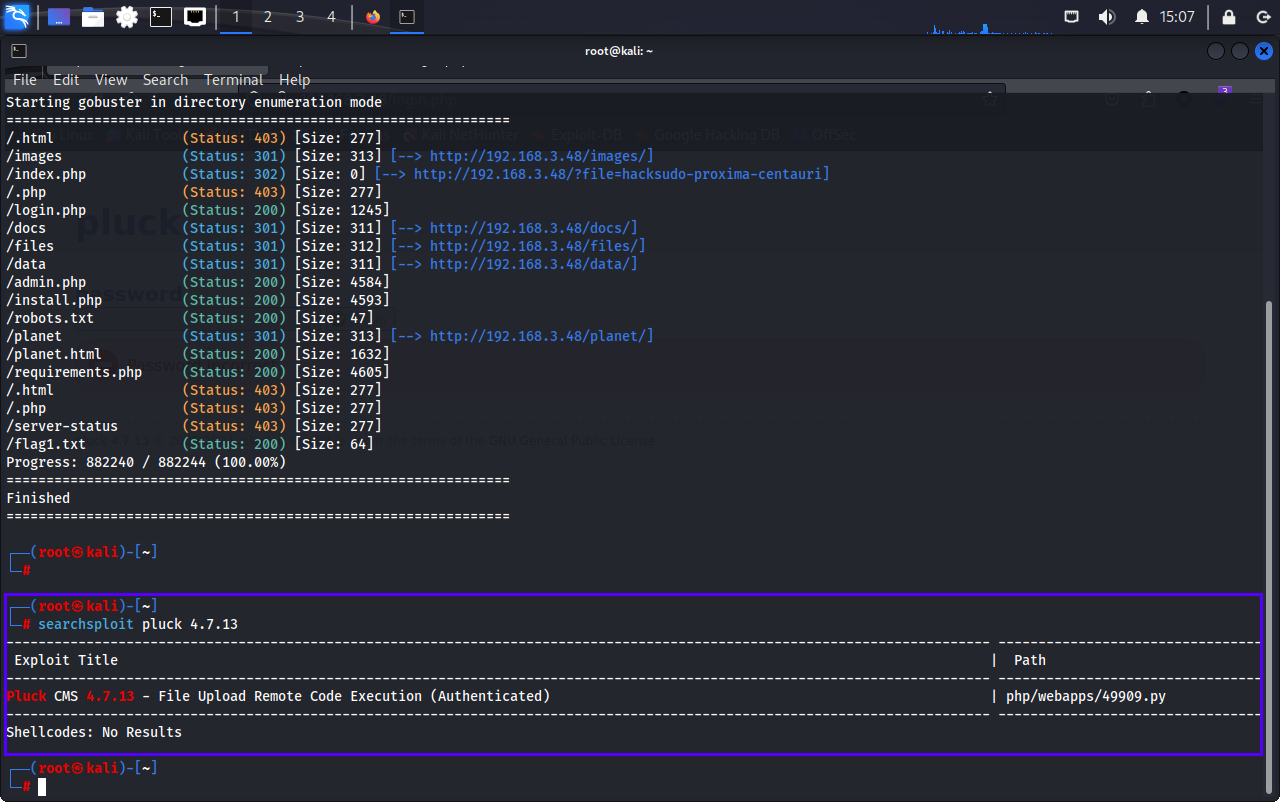This screenshot has width=1280, height=802.
Task: Click the /install.php result line
Action: pyautogui.click(x=198, y=300)
